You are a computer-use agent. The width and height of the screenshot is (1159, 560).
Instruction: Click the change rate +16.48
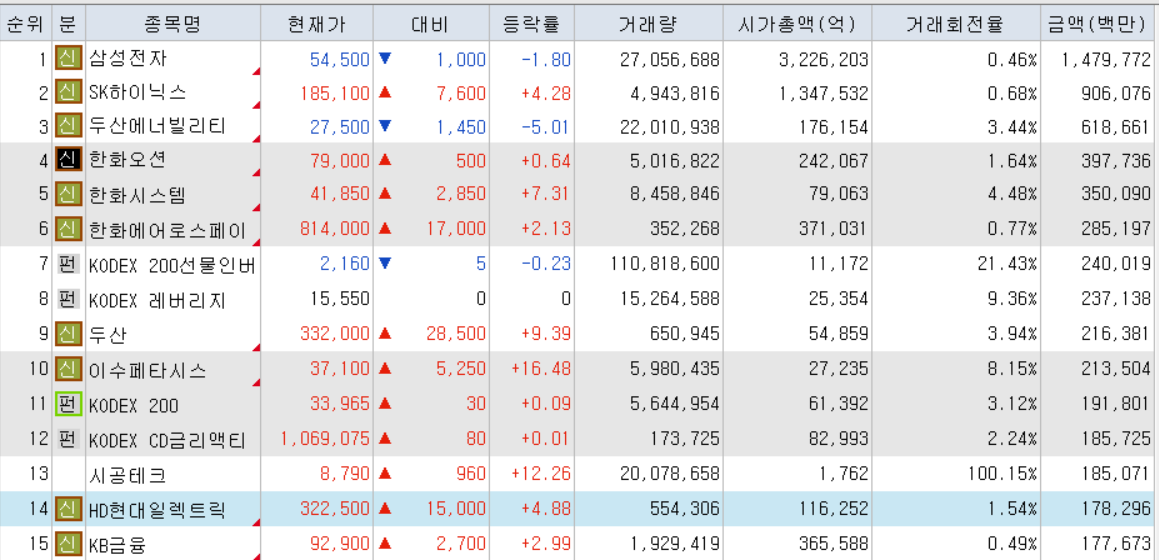pyautogui.click(x=541, y=369)
